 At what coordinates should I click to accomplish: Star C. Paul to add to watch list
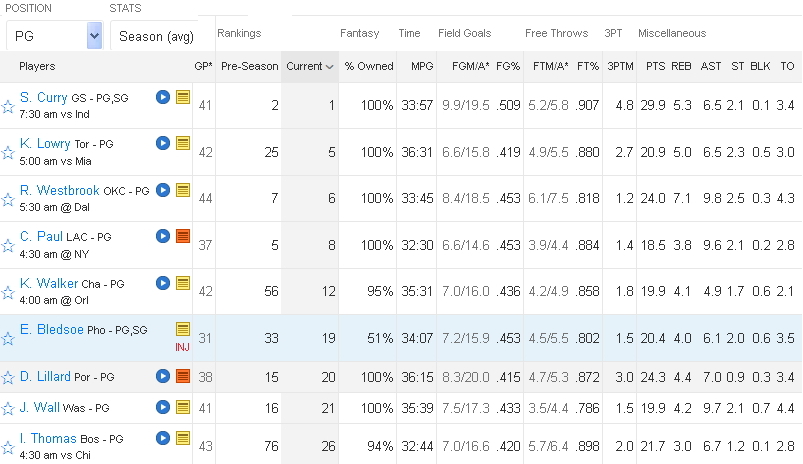8,246
